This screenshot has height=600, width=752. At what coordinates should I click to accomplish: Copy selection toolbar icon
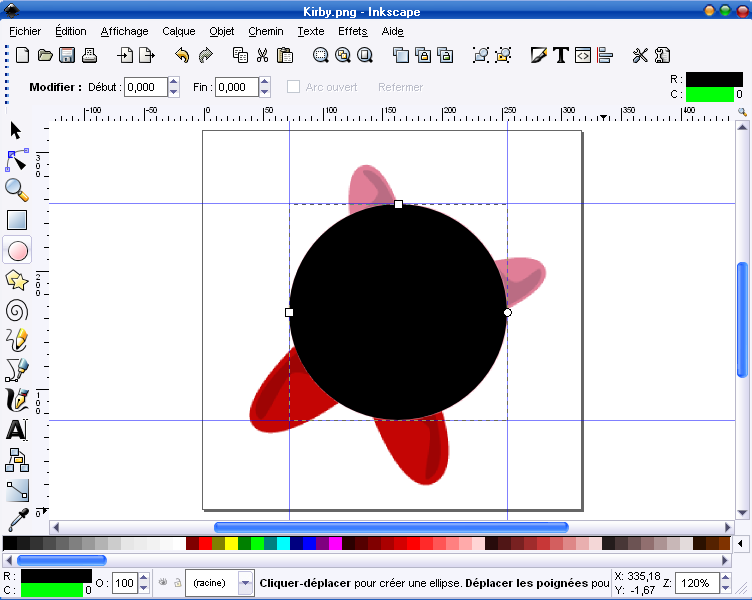pos(240,55)
